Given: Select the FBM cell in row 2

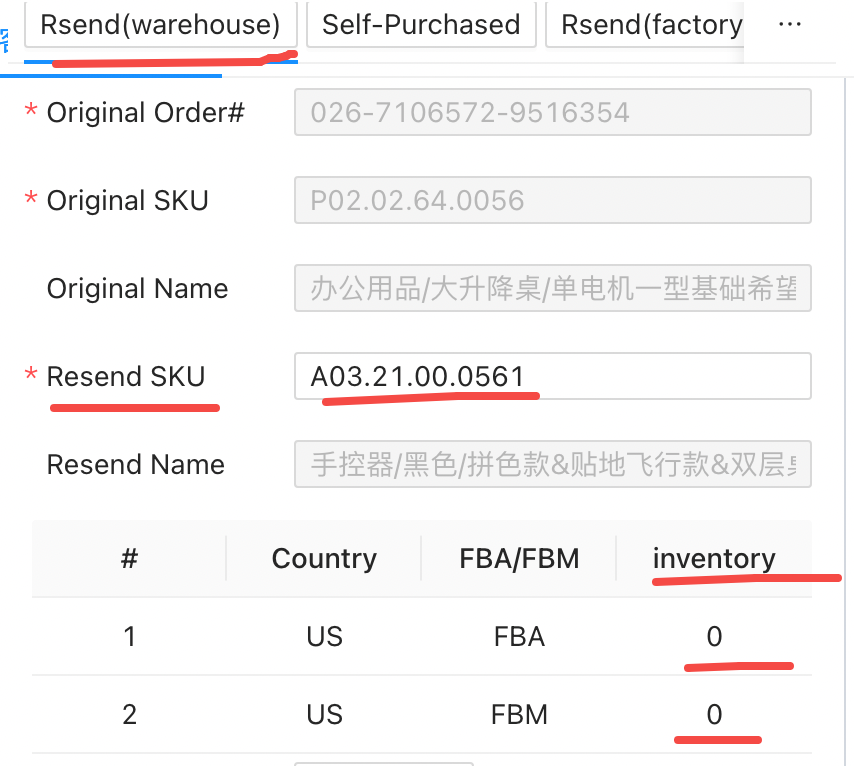Looking at the screenshot, I should [519, 714].
